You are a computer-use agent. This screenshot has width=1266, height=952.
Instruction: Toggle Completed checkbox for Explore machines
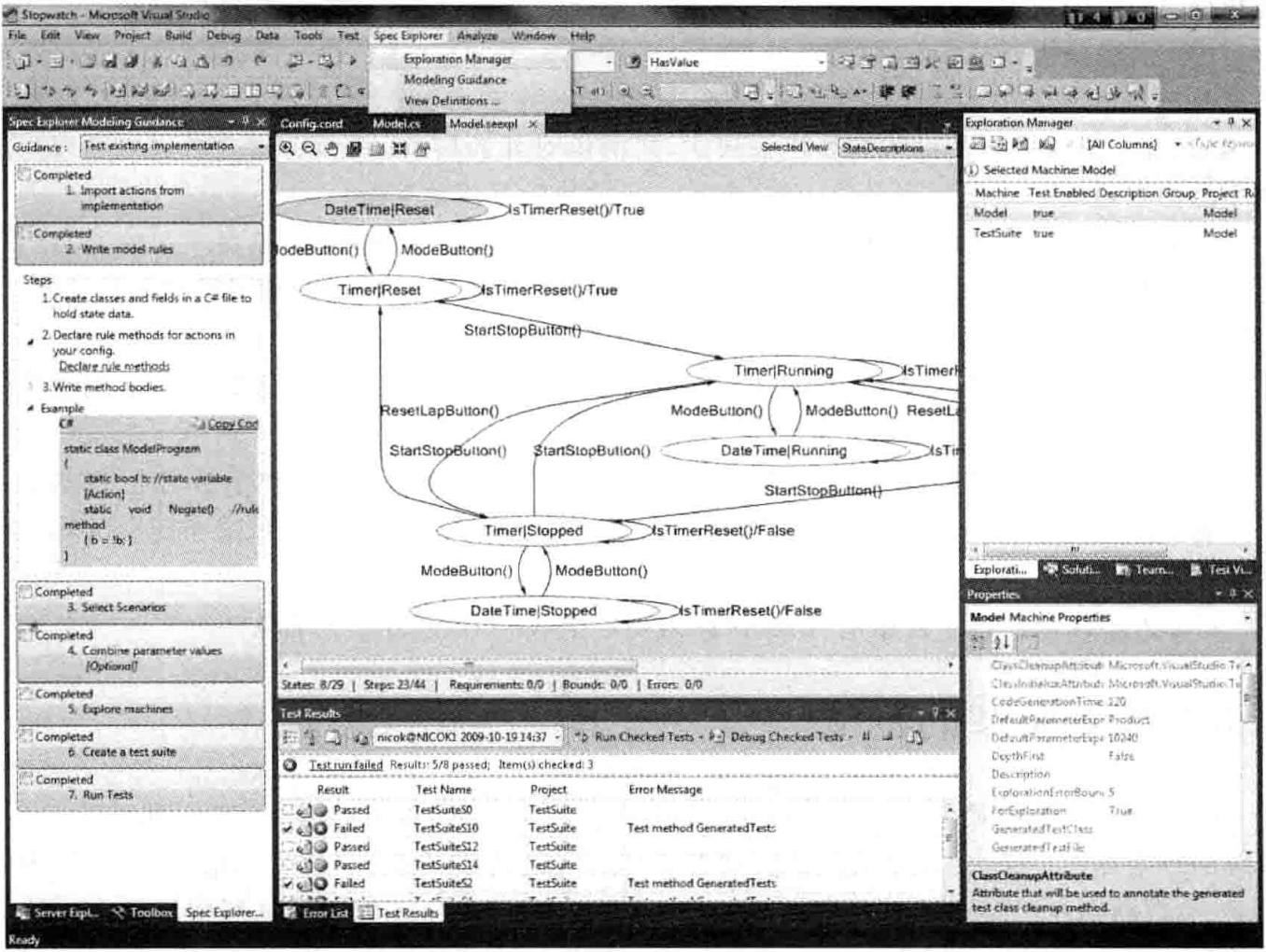27,693
